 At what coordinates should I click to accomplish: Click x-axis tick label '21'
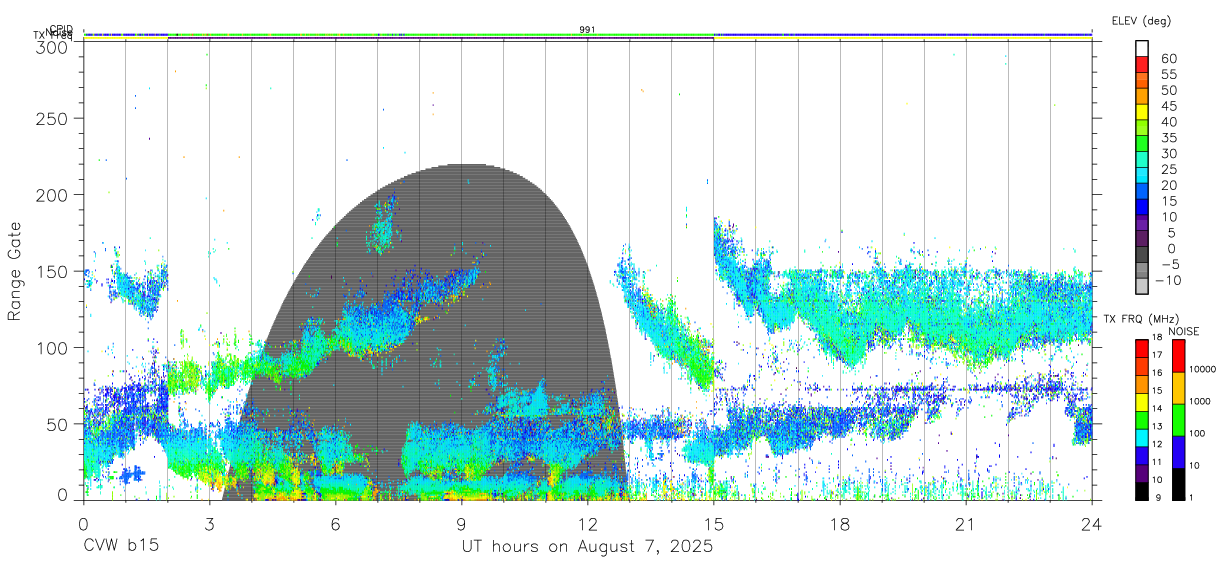966,525
